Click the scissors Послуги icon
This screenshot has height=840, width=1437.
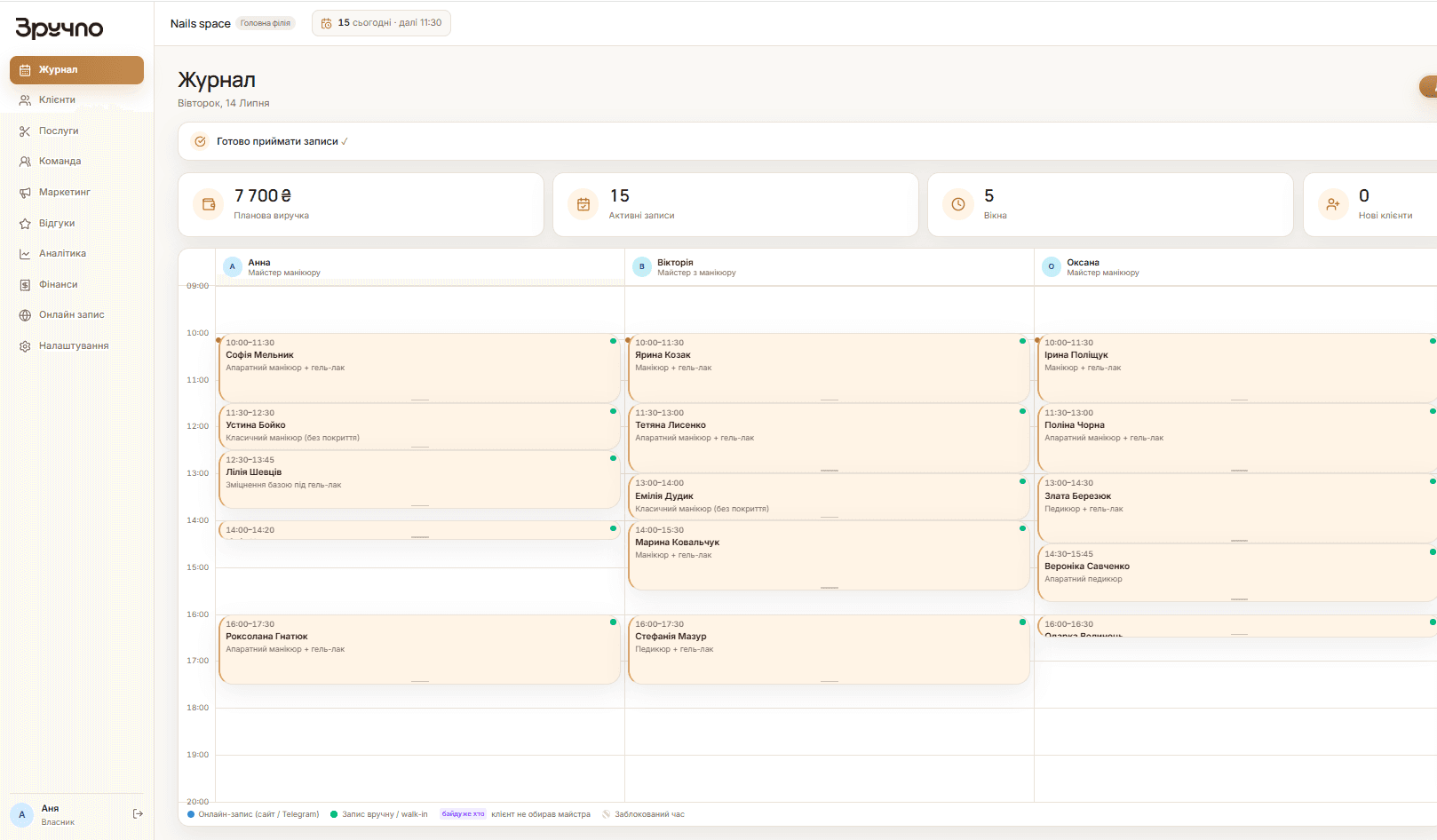click(x=25, y=131)
